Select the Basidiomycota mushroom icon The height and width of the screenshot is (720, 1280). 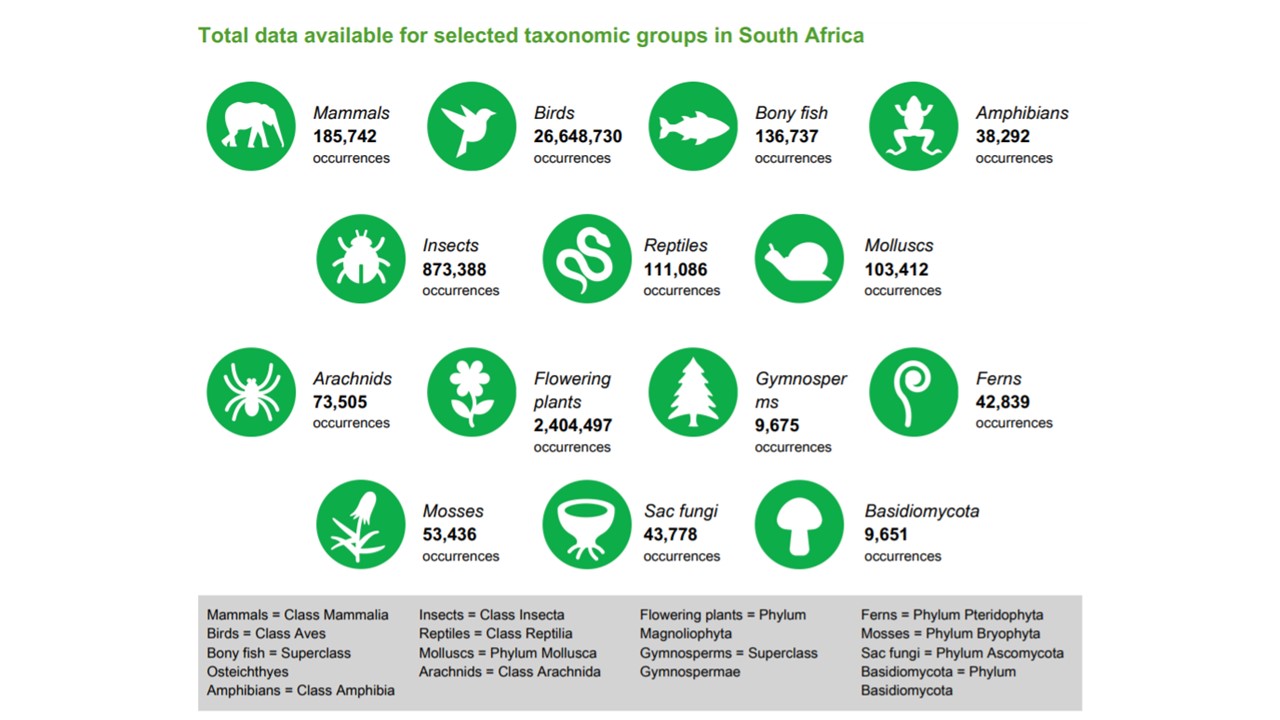(x=799, y=525)
